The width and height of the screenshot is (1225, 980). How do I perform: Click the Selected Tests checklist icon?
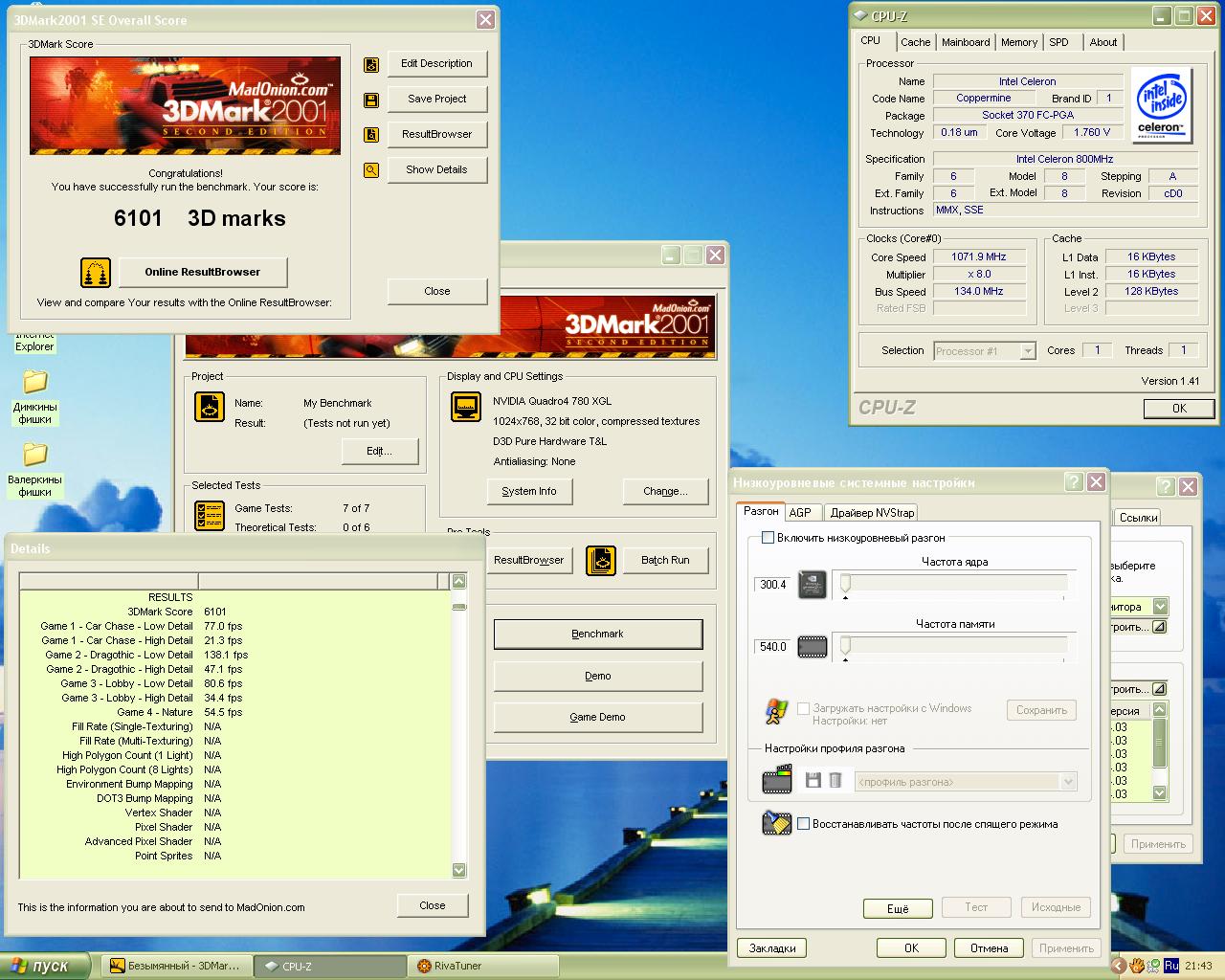point(210,515)
